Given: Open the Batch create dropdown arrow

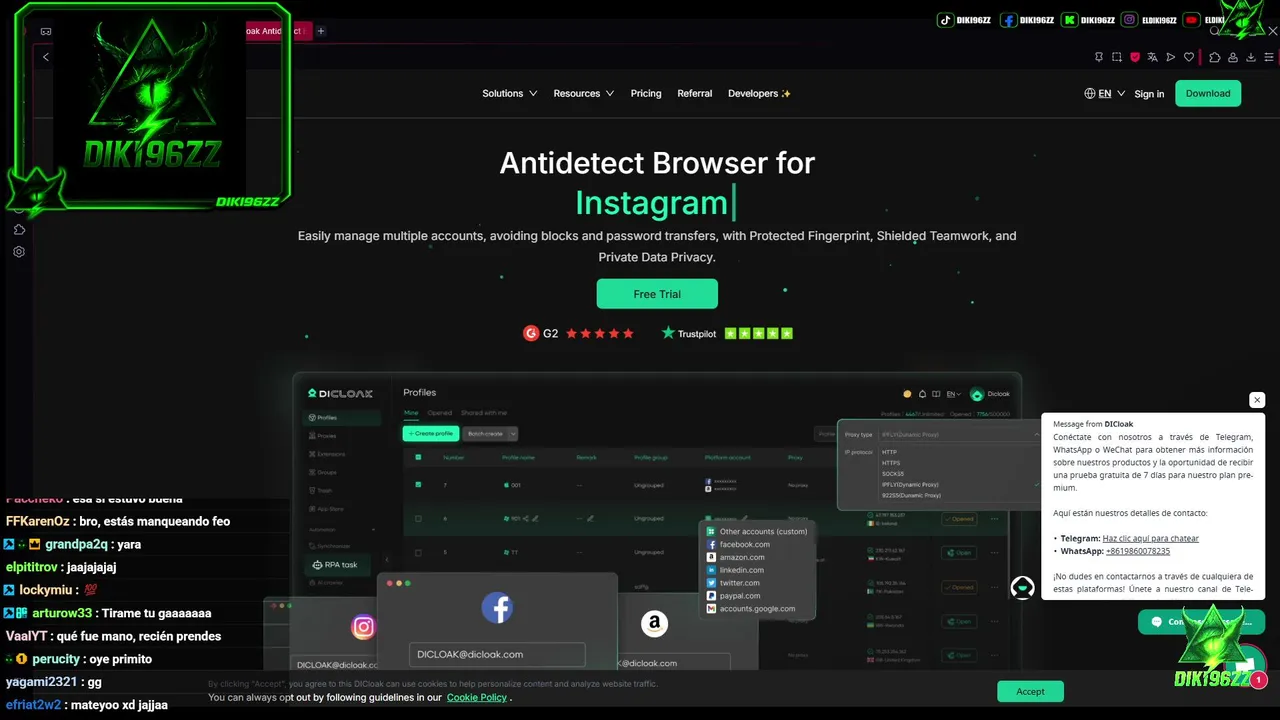Looking at the screenshot, I should [513, 434].
